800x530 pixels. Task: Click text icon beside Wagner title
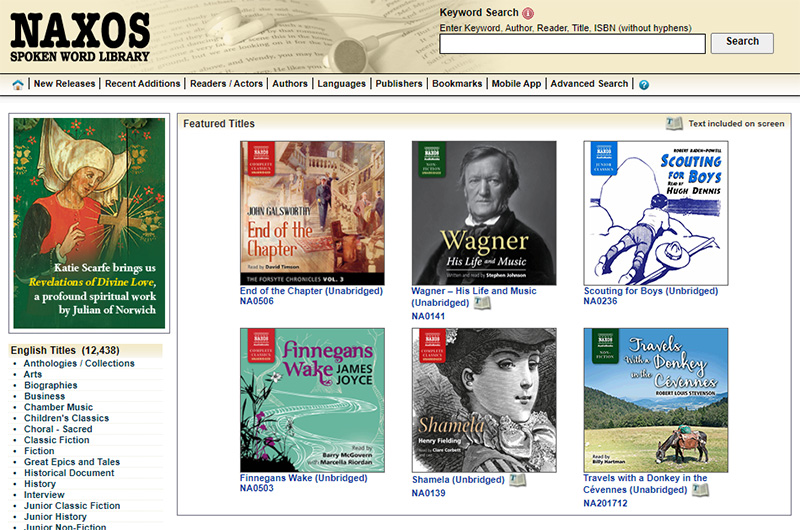(x=483, y=303)
